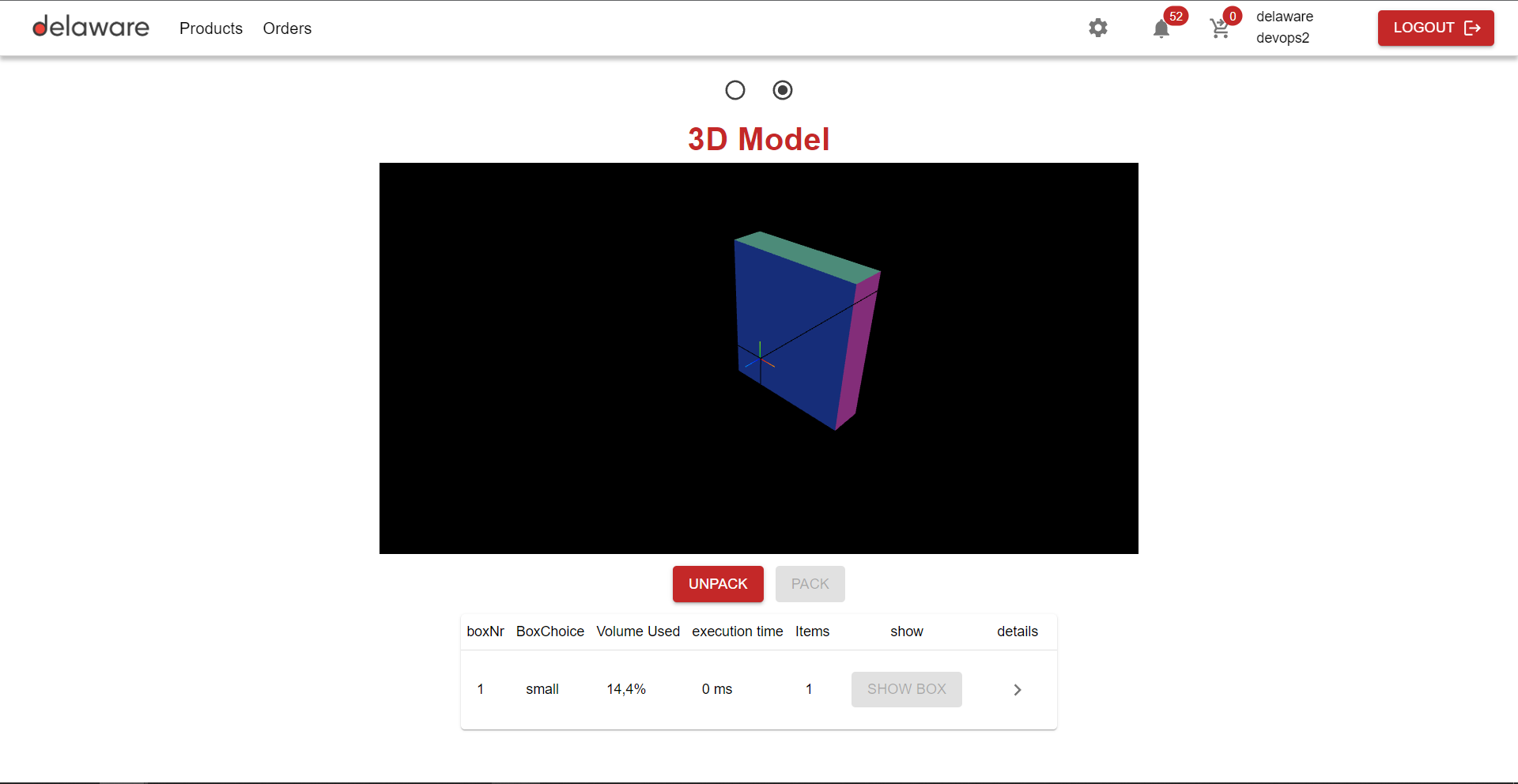
Task: Click the cart's red 0 badge
Action: (1232, 17)
